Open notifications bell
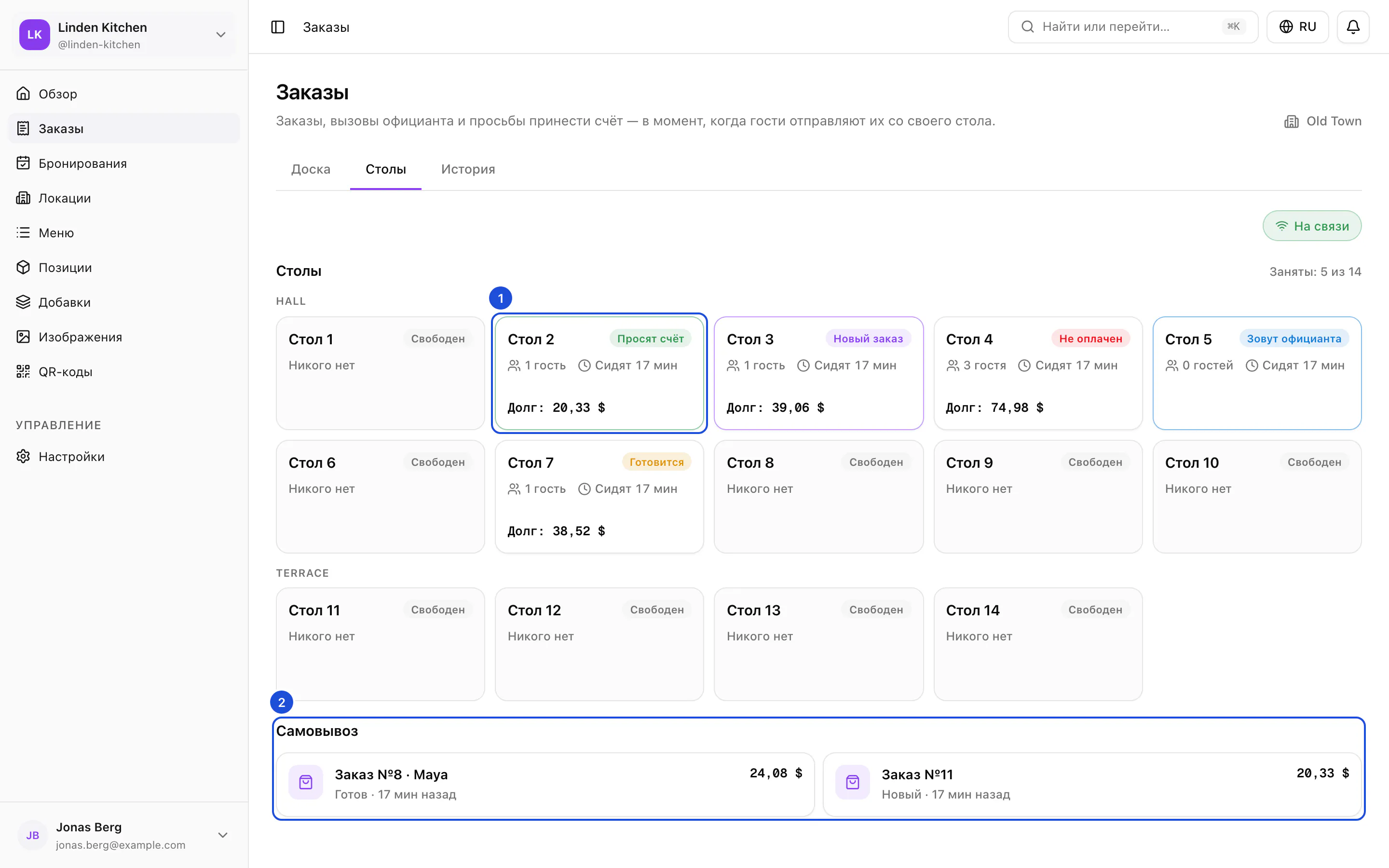The image size is (1389, 868). 1353,27
